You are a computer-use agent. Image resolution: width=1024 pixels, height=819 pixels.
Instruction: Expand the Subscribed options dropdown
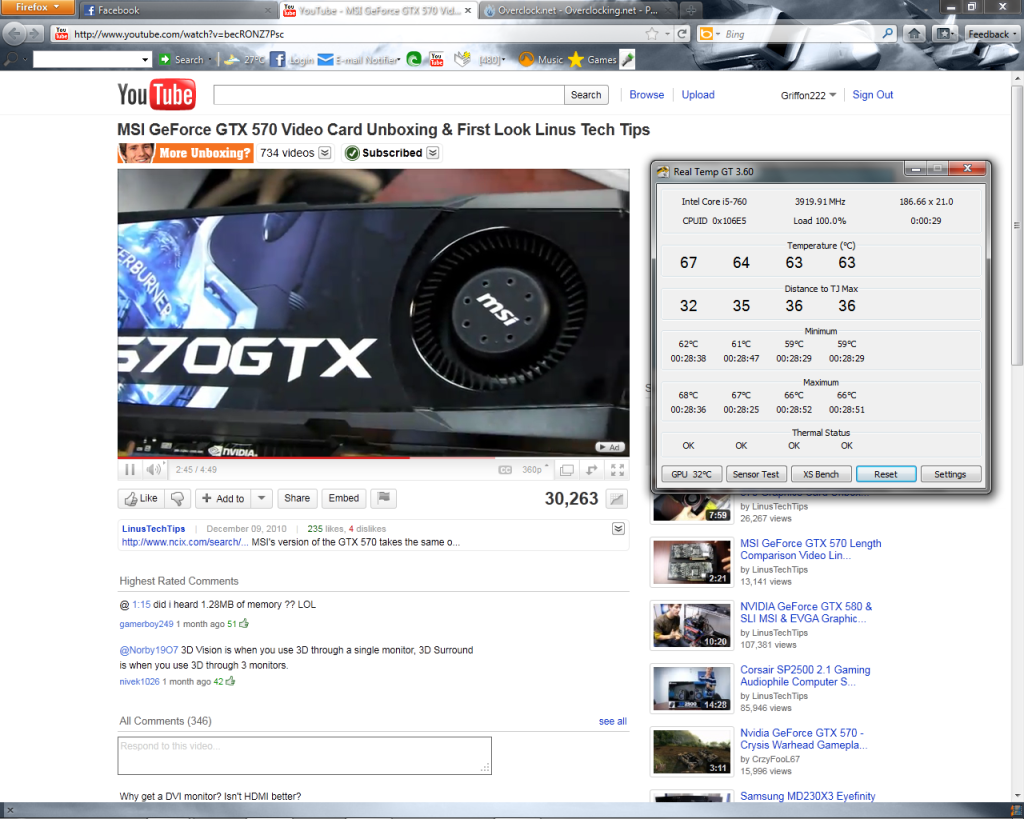click(433, 153)
